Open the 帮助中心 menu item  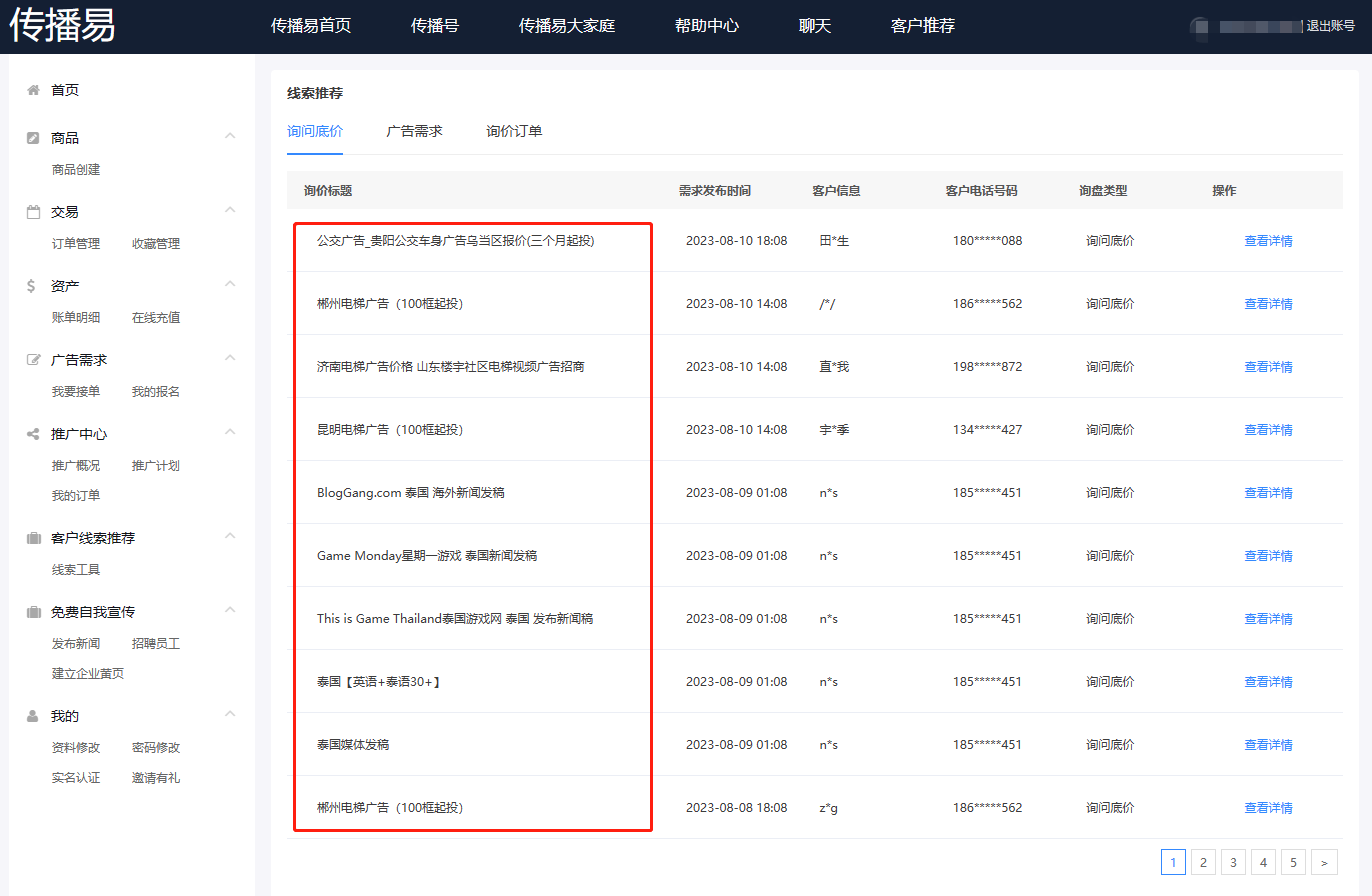(x=706, y=26)
